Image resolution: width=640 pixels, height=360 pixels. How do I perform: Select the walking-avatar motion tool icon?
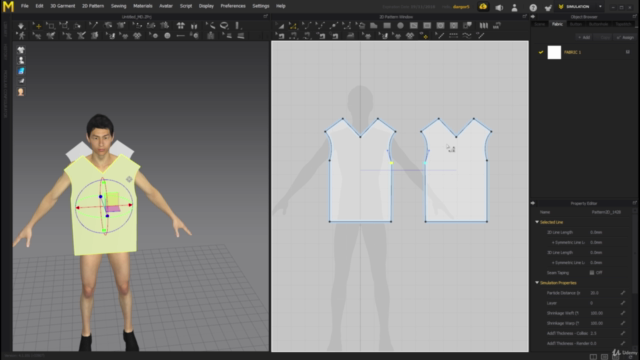[21, 36]
